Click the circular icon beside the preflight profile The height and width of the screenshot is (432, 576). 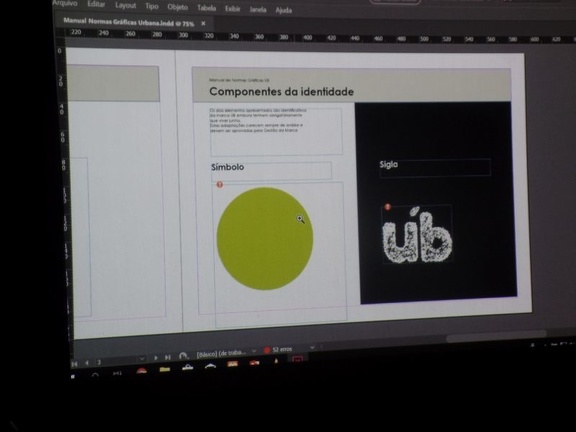[183, 356]
